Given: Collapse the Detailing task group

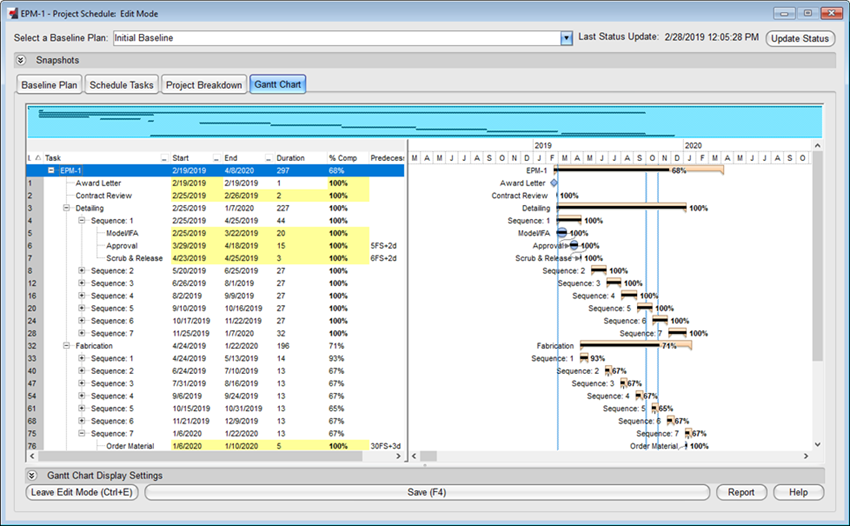Looking at the screenshot, I should click(x=67, y=208).
